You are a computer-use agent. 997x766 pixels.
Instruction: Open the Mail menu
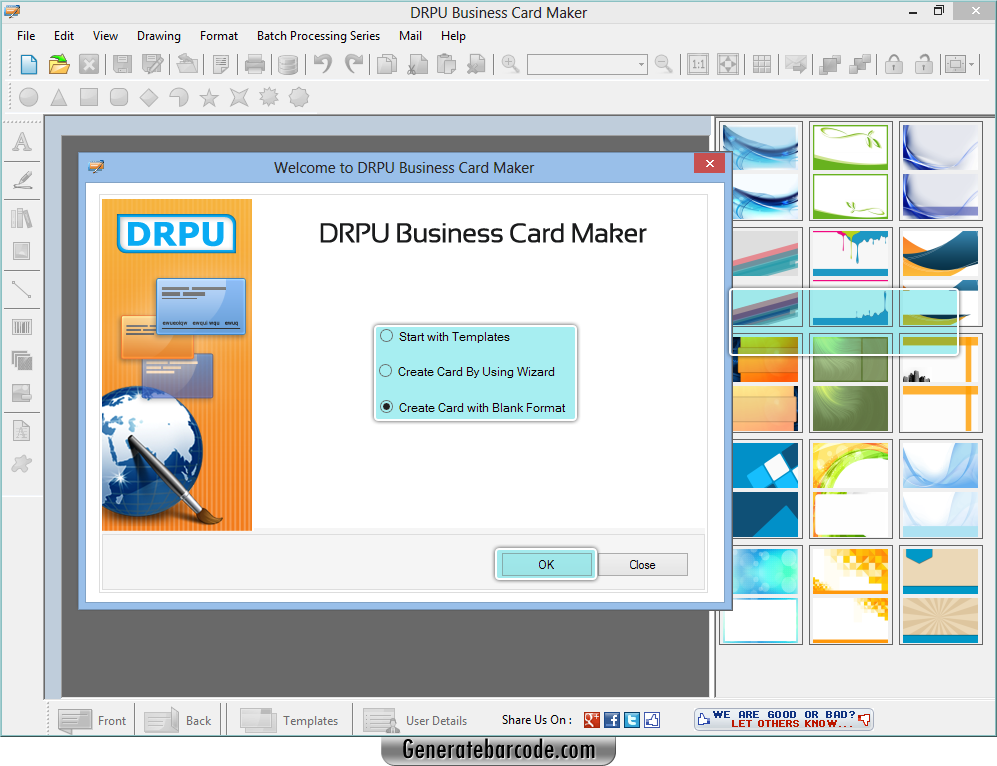[x=410, y=36]
